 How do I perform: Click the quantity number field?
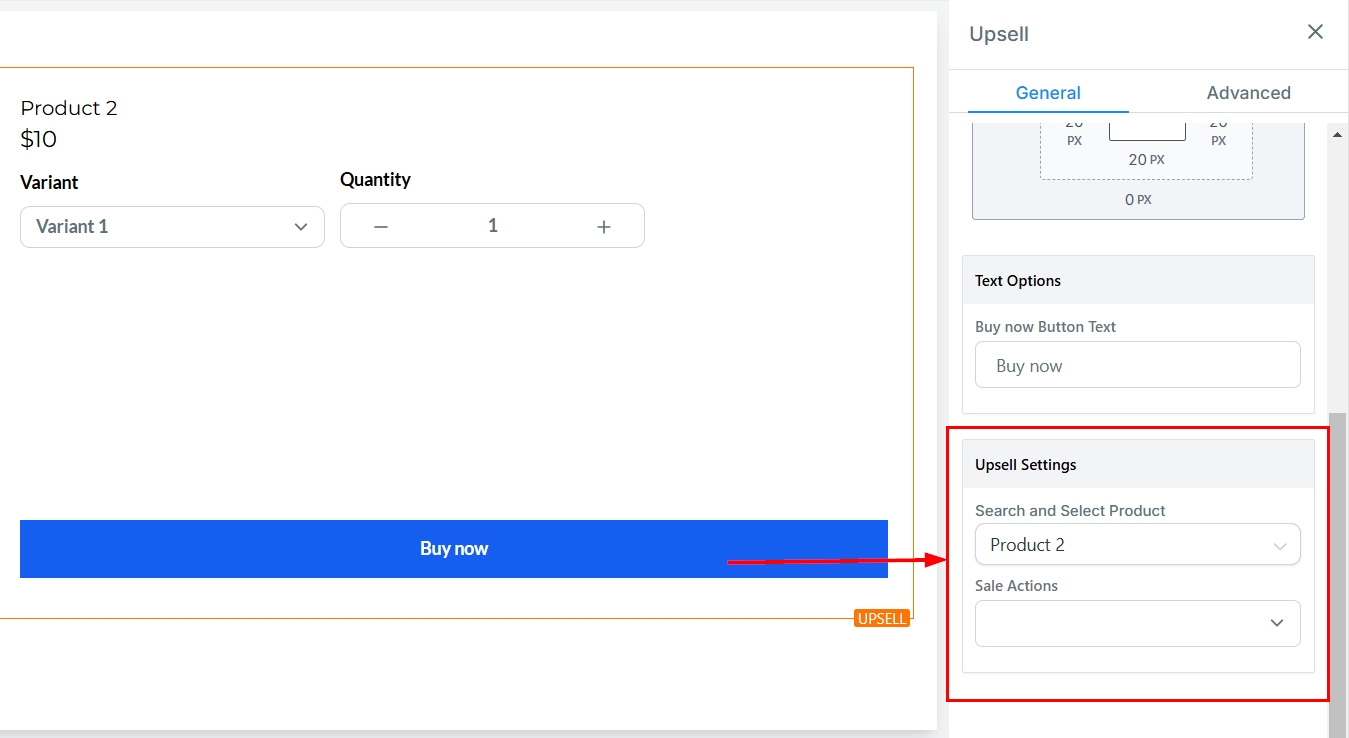point(492,226)
